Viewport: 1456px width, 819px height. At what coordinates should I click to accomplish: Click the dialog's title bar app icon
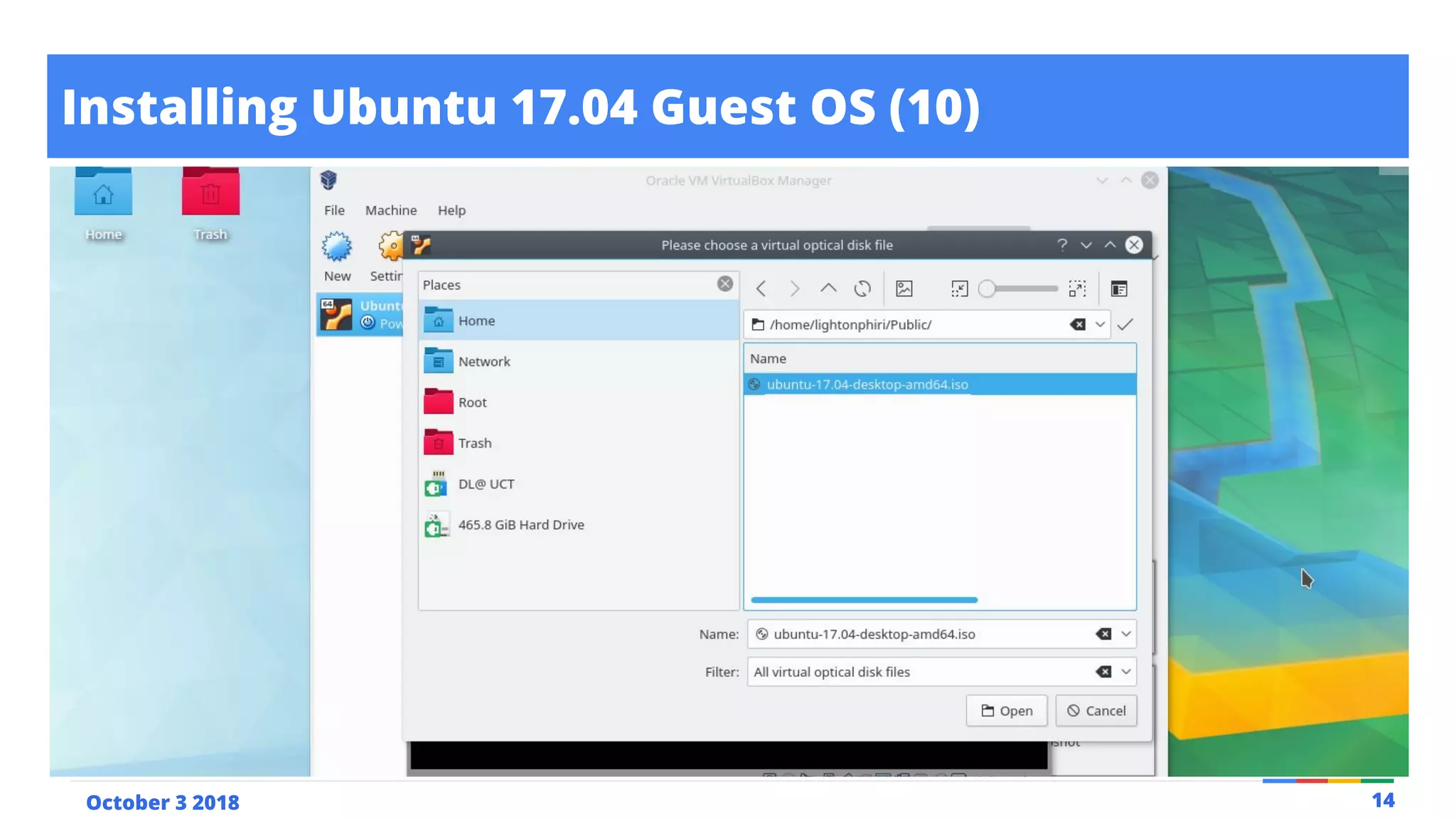pyautogui.click(x=421, y=245)
